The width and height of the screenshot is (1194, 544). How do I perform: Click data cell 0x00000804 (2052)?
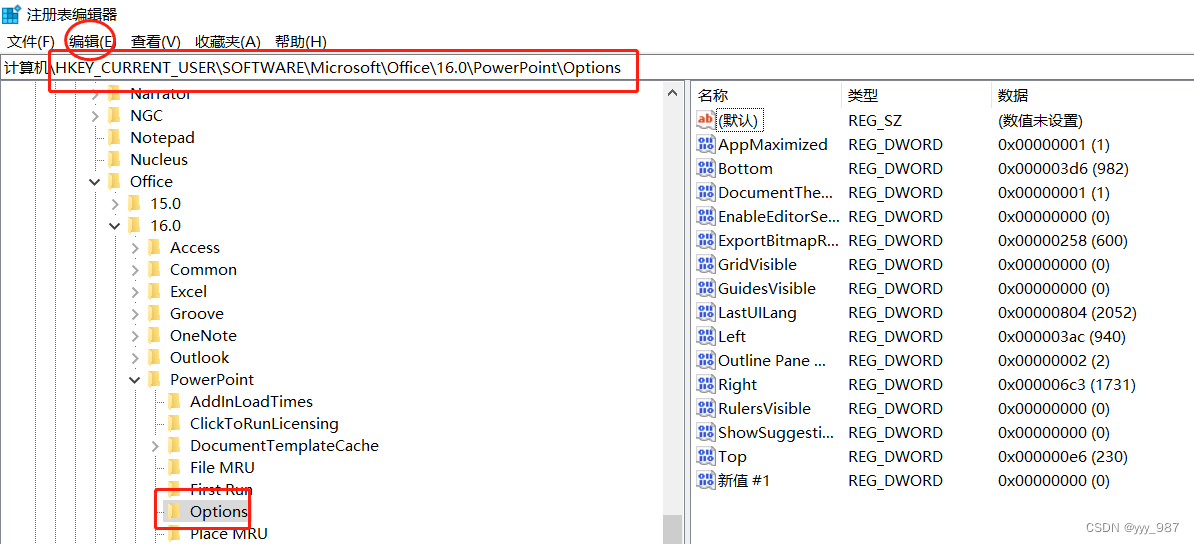coord(1067,312)
